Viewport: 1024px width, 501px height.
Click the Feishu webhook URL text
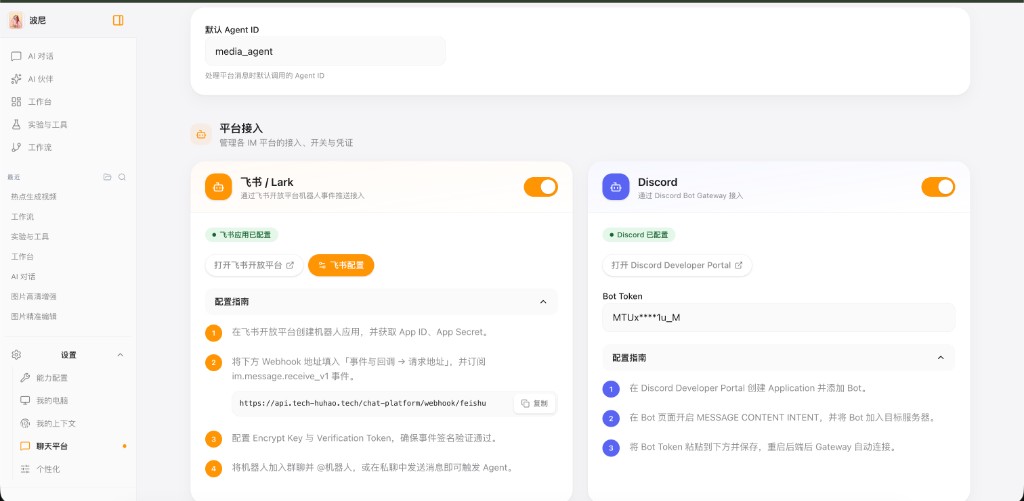coord(362,404)
